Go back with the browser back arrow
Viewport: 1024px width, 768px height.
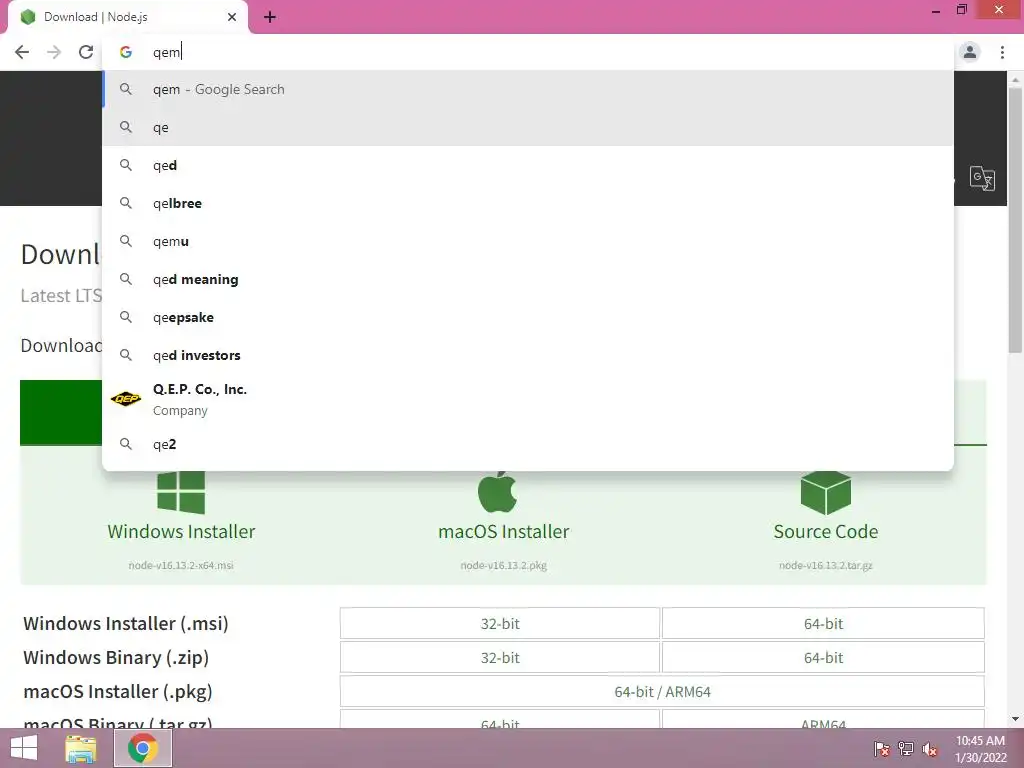click(x=22, y=52)
